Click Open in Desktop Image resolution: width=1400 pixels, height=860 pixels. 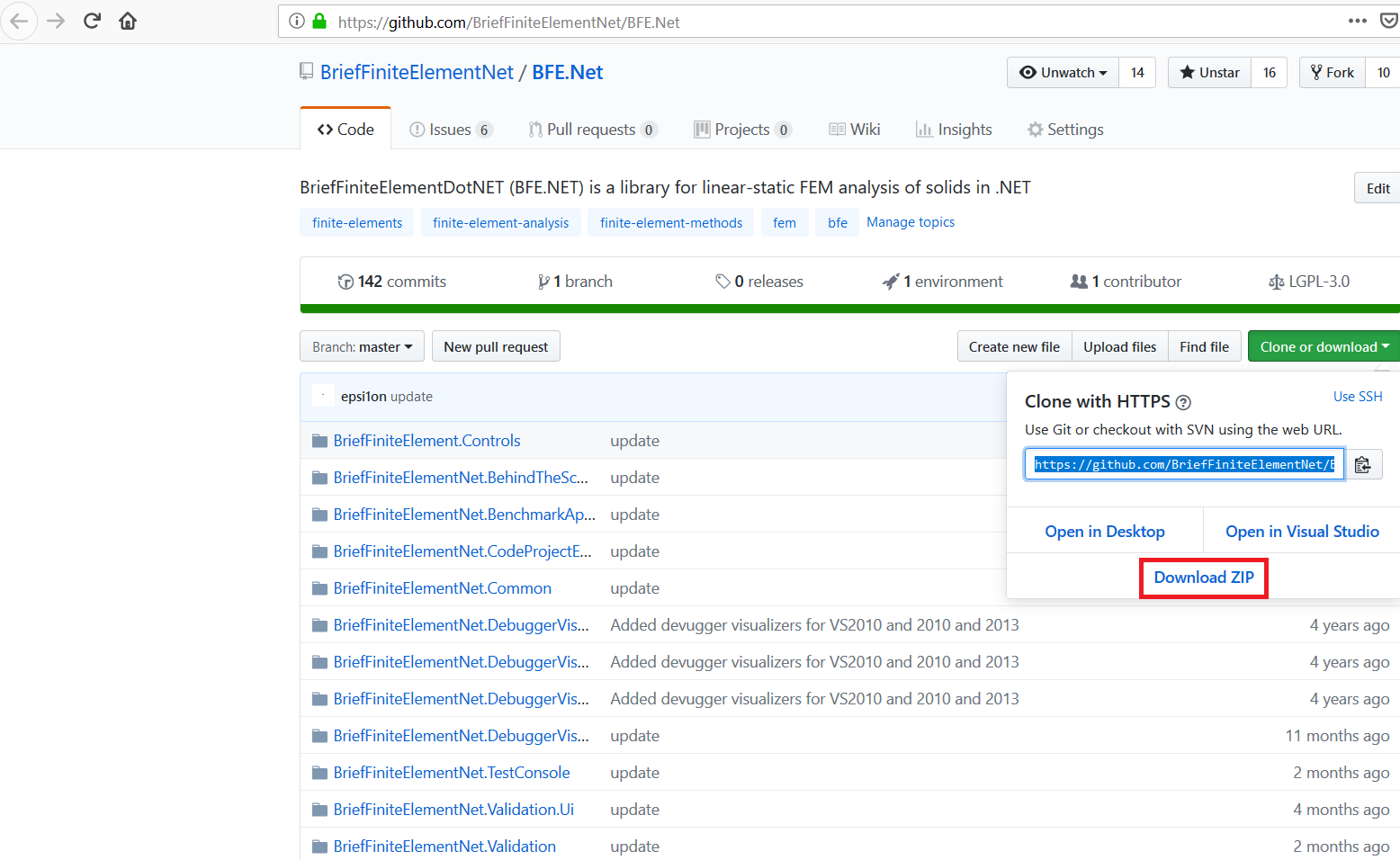(x=1105, y=532)
